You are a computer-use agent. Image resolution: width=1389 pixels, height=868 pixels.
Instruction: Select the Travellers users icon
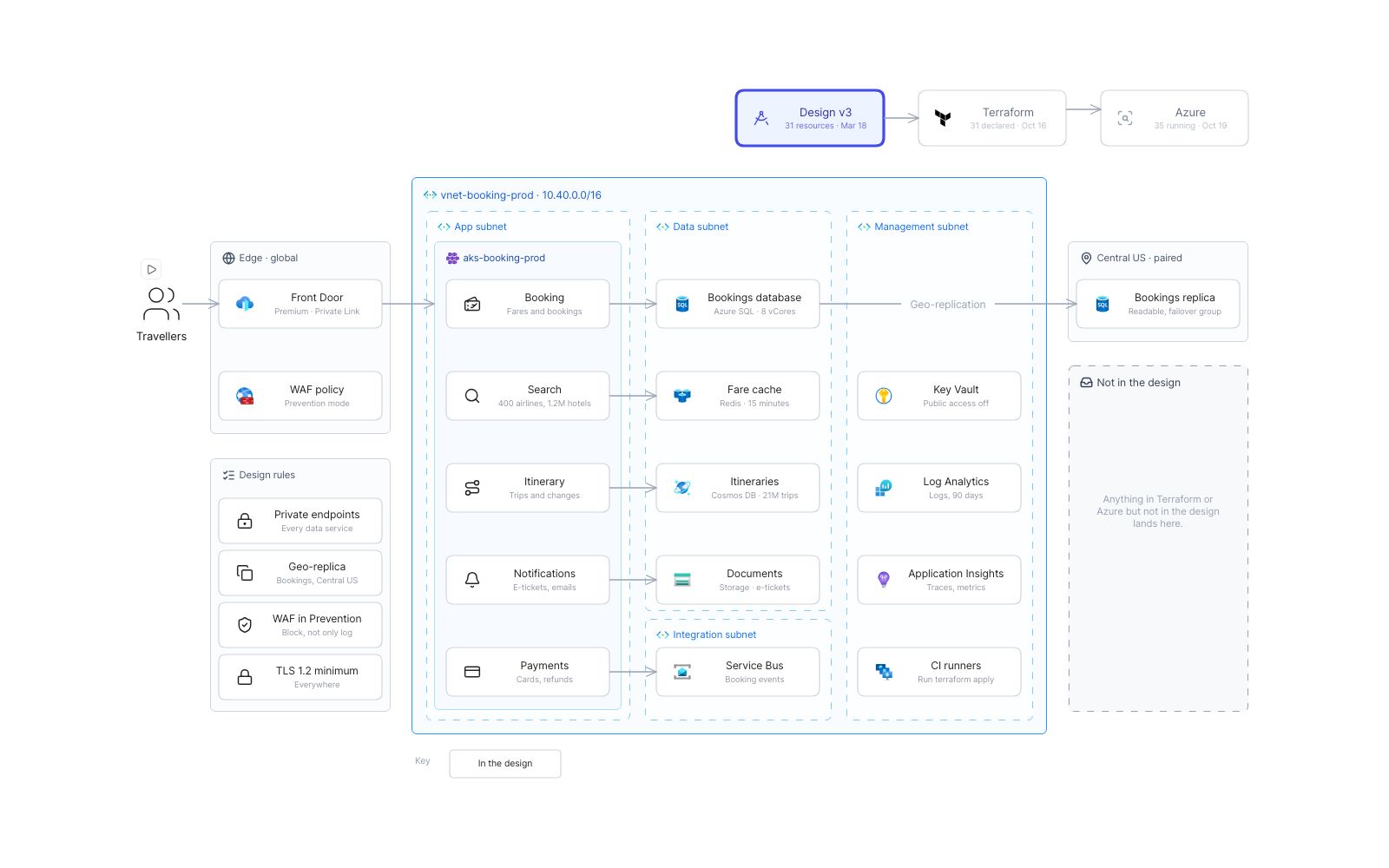(161, 304)
